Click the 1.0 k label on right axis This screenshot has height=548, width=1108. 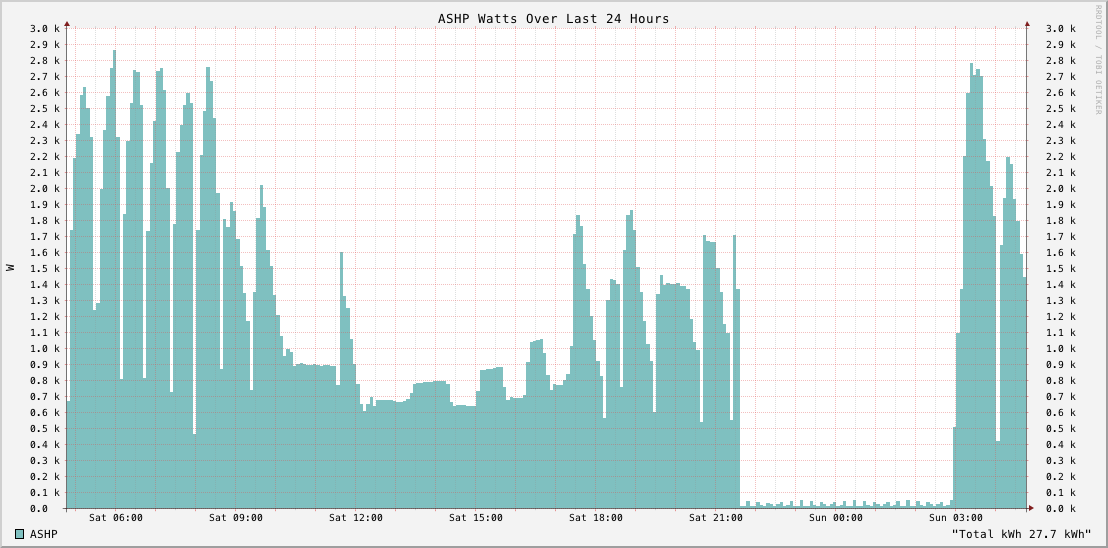(1059, 349)
